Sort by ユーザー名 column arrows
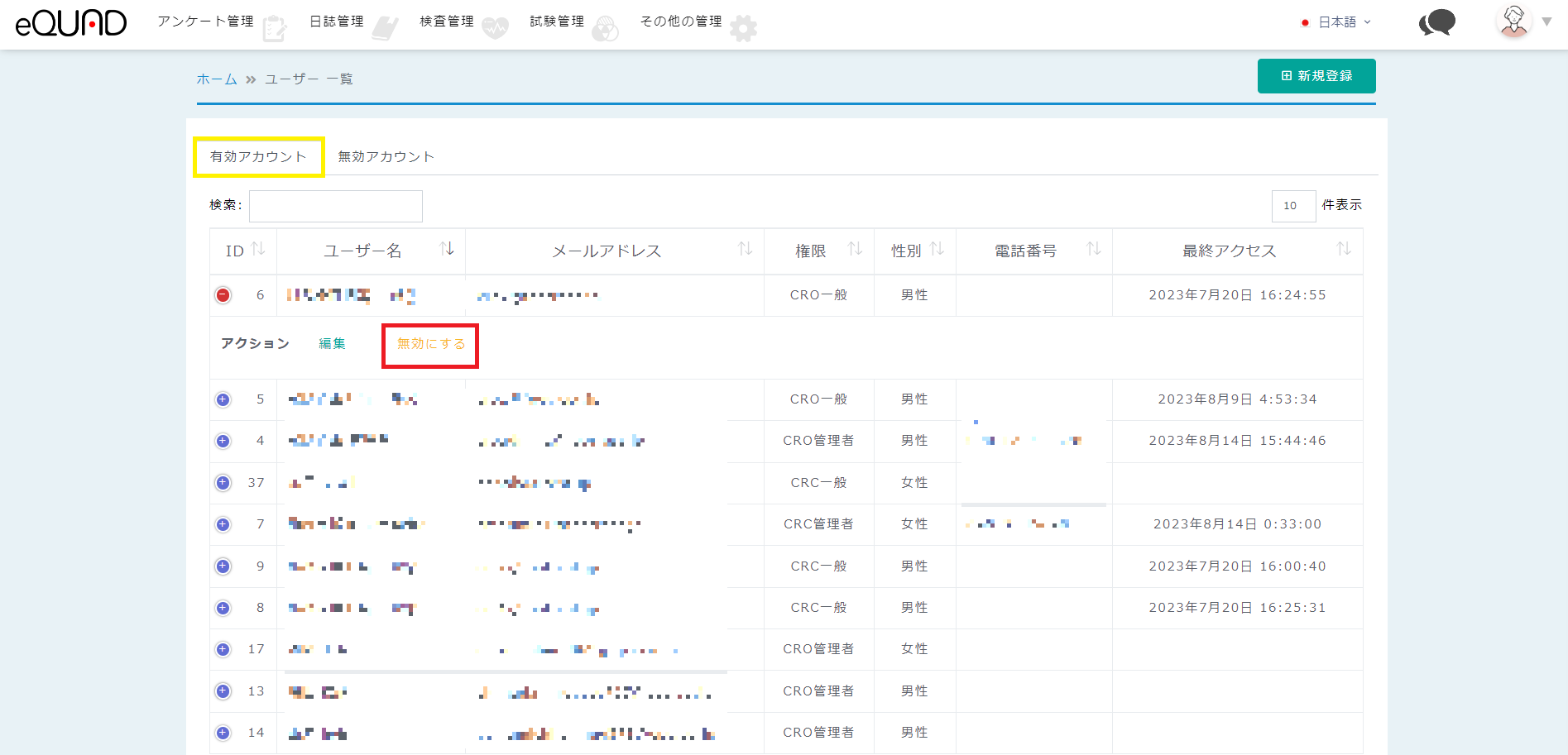The height and width of the screenshot is (755, 1568). 447,250
